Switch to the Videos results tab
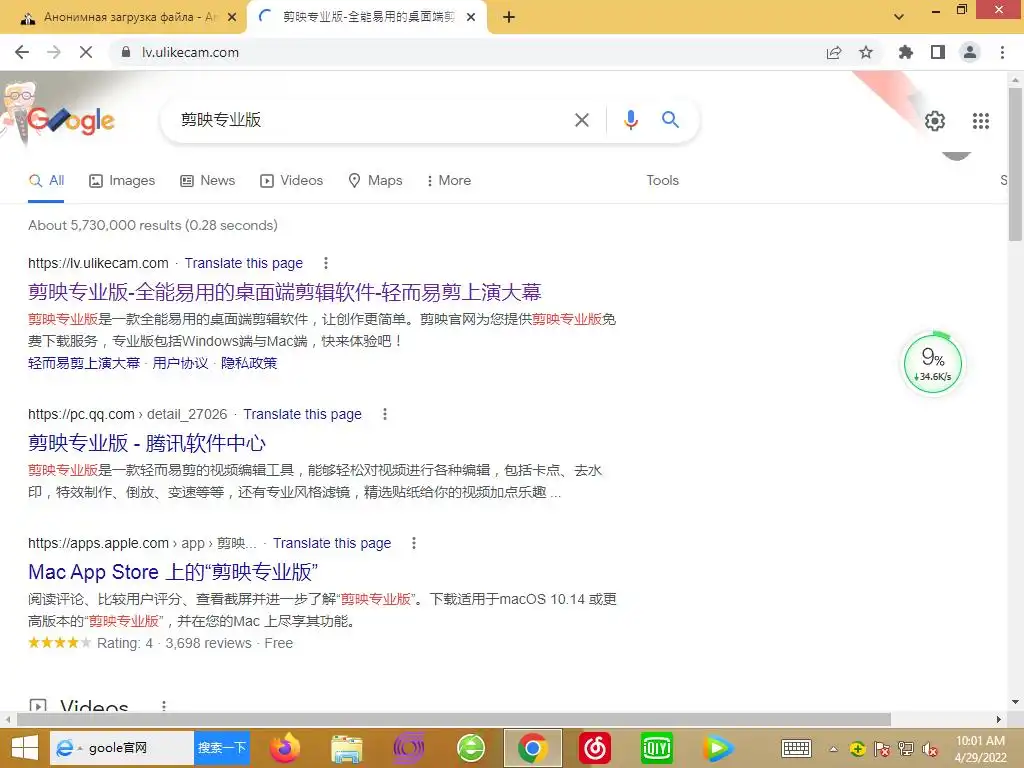This screenshot has width=1024, height=768. coord(291,181)
